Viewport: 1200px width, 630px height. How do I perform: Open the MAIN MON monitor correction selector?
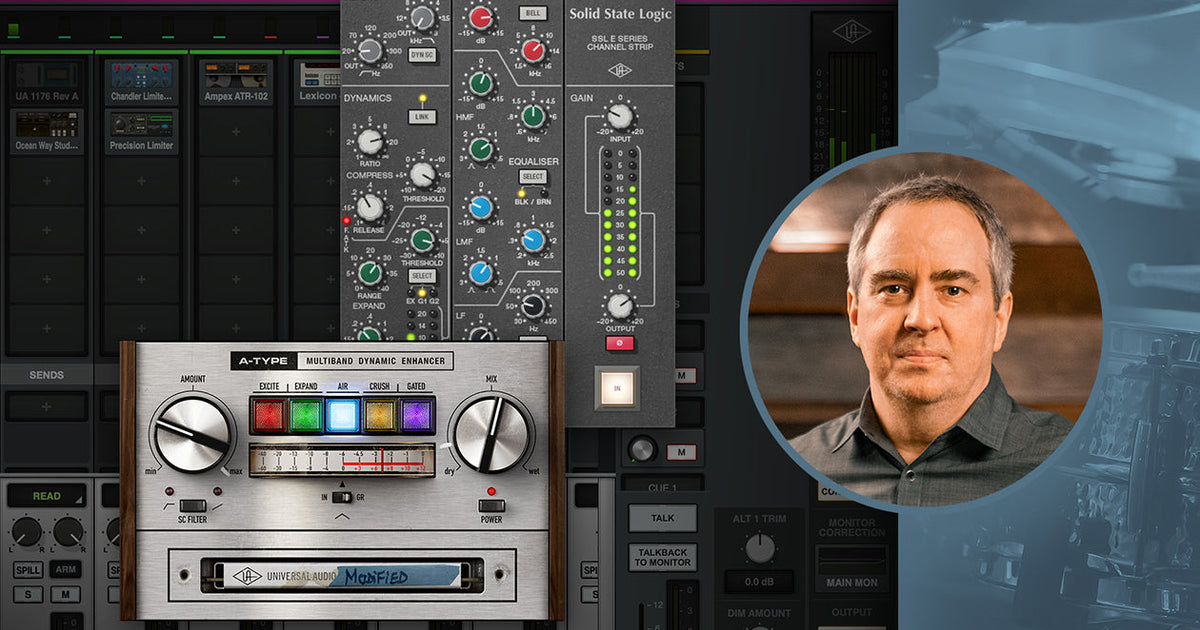coord(851,582)
